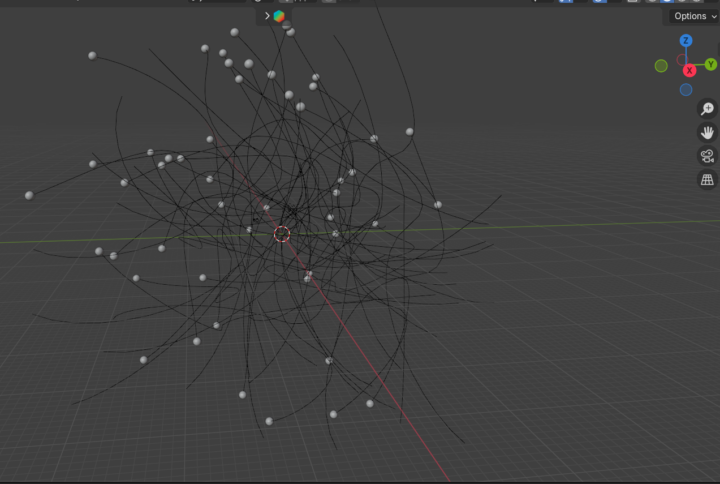This screenshot has width=720, height=484.
Task: Click the pan hand viewport button
Action: [x=707, y=132]
